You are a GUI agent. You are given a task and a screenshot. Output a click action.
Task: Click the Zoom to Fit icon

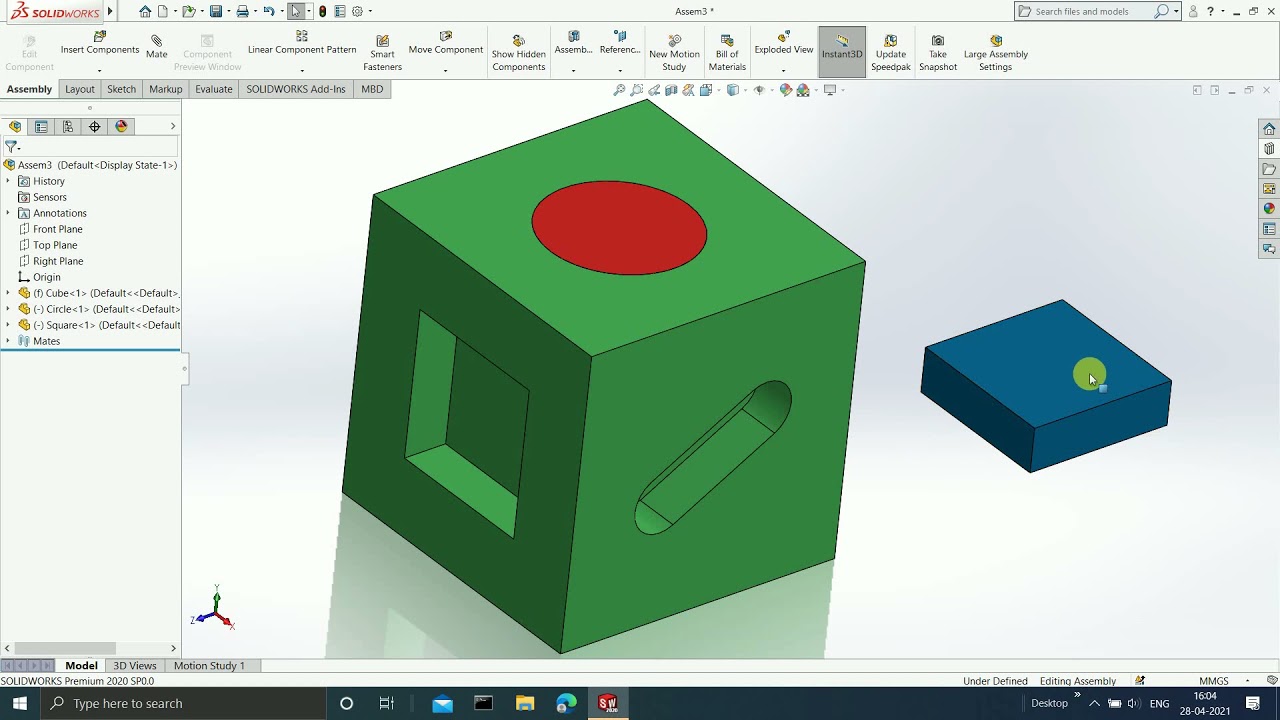coord(619,90)
